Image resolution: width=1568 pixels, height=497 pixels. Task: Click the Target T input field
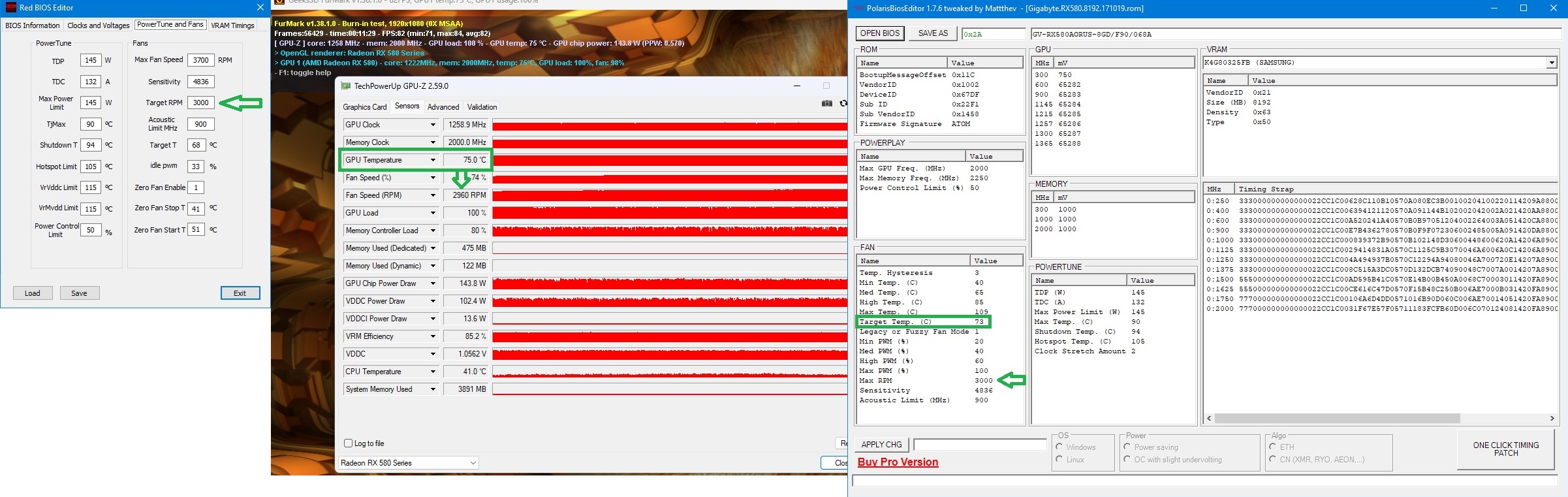click(196, 145)
